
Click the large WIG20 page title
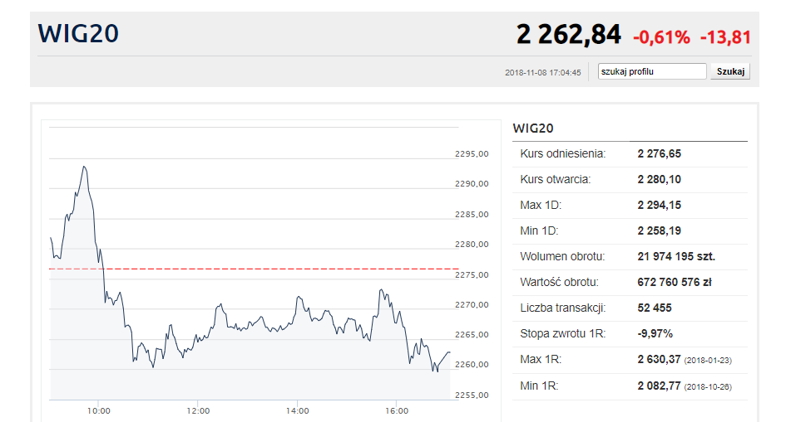click(x=78, y=34)
